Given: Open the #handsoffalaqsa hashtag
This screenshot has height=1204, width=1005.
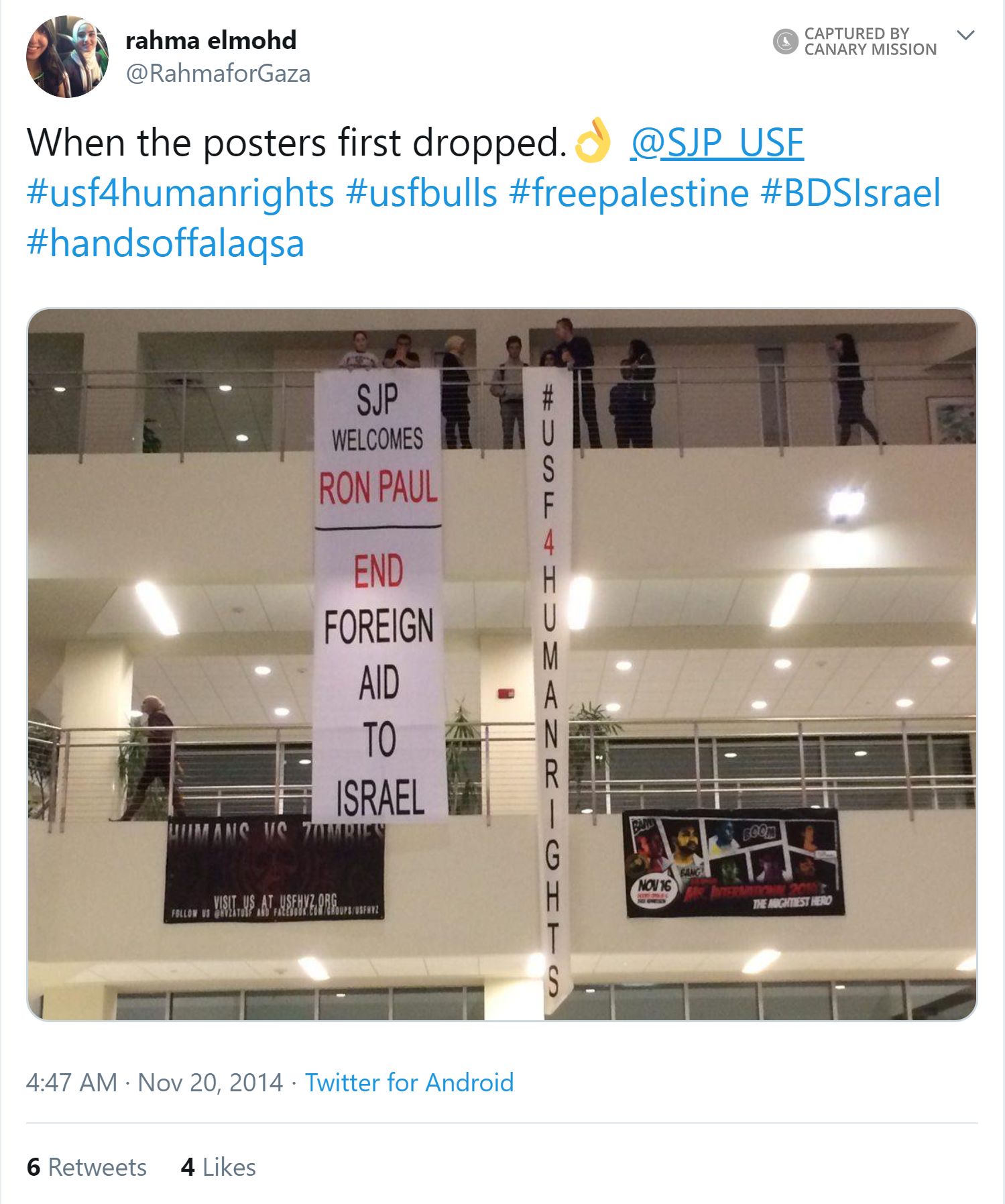Looking at the screenshot, I should pyautogui.click(x=166, y=243).
